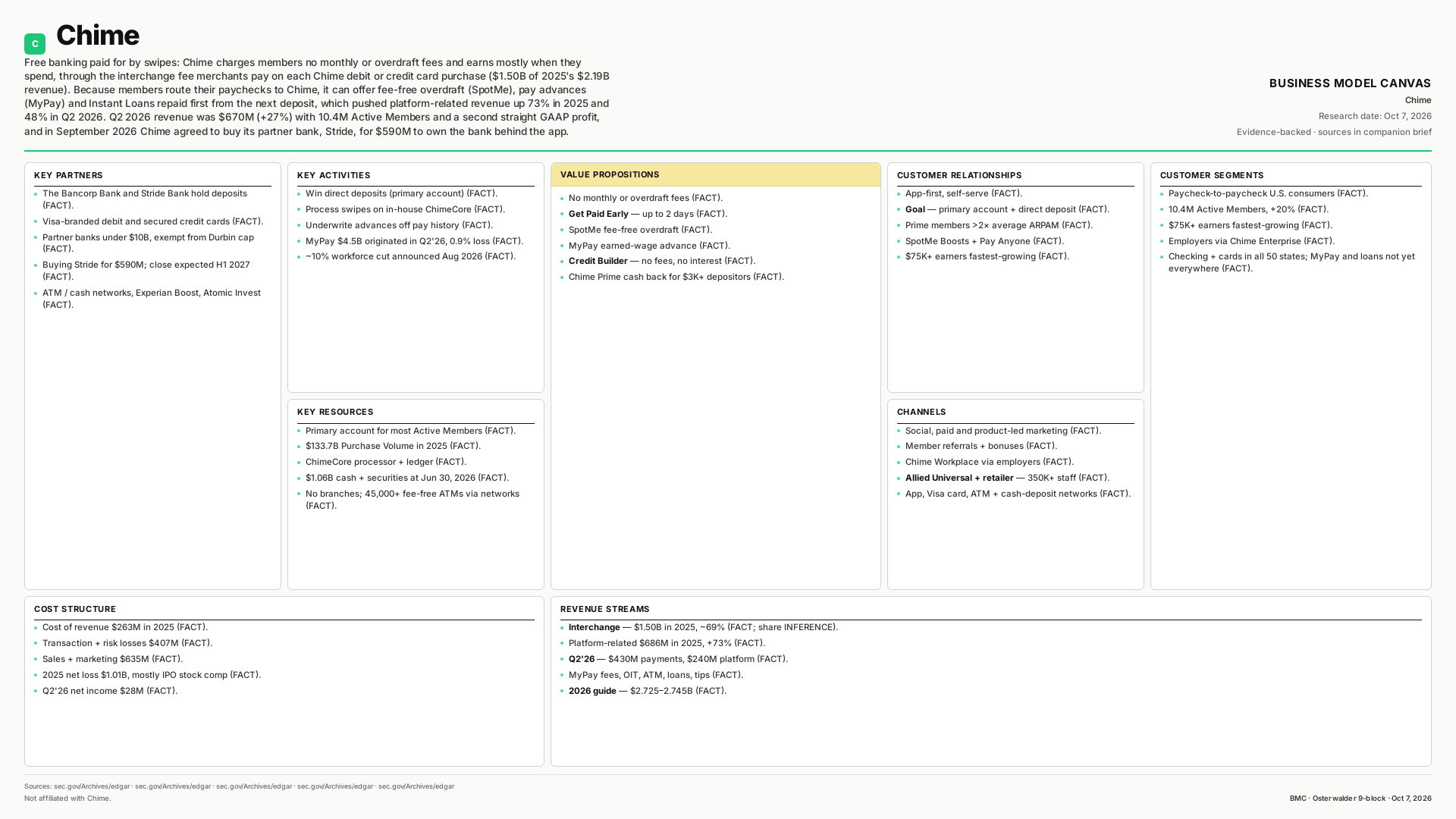Select '$133.7B Purchase Volume in 2025' line

coord(393,446)
